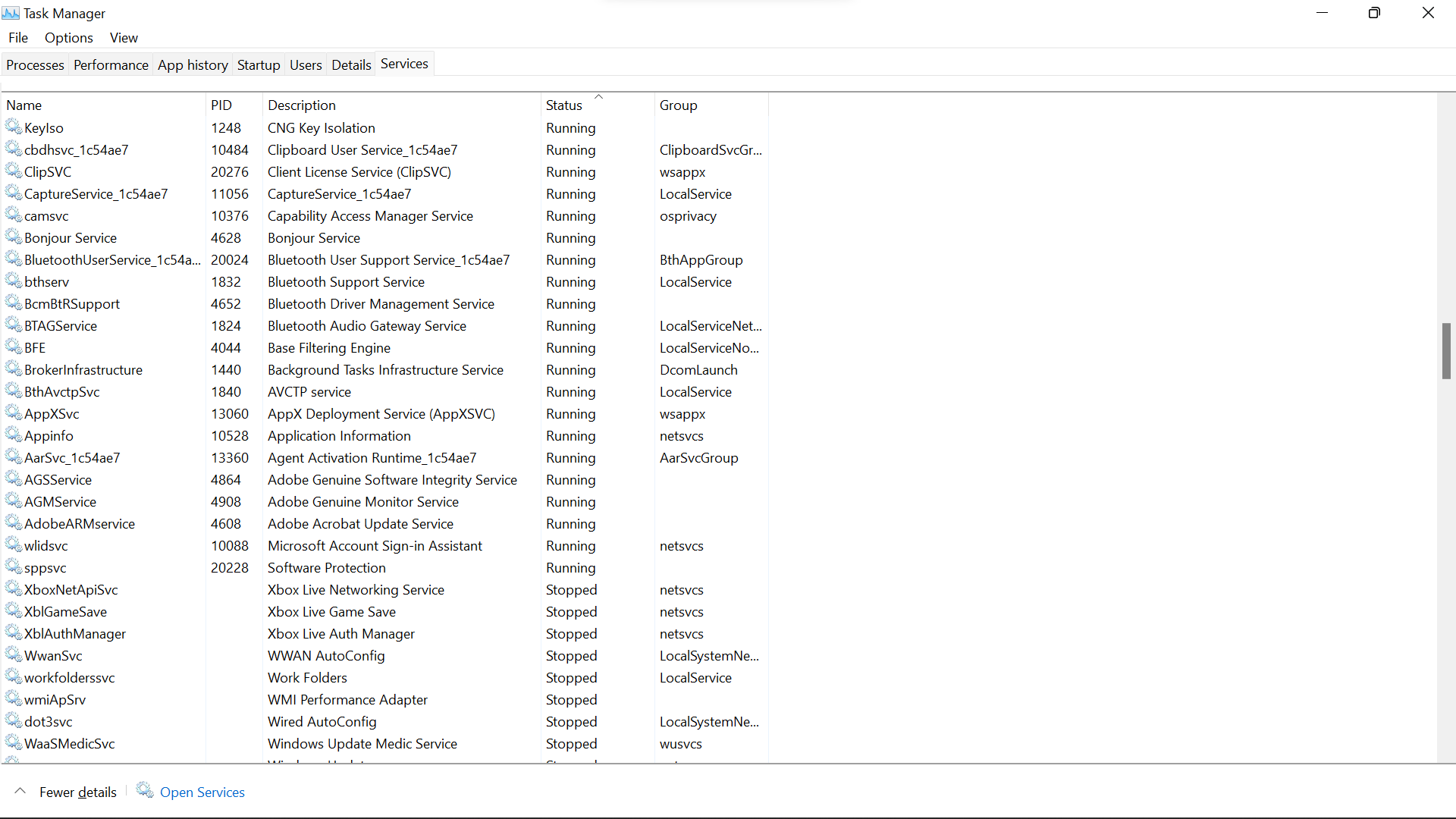Click the Open Services link
The height and width of the screenshot is (819, 1456).
pos(202,792)
